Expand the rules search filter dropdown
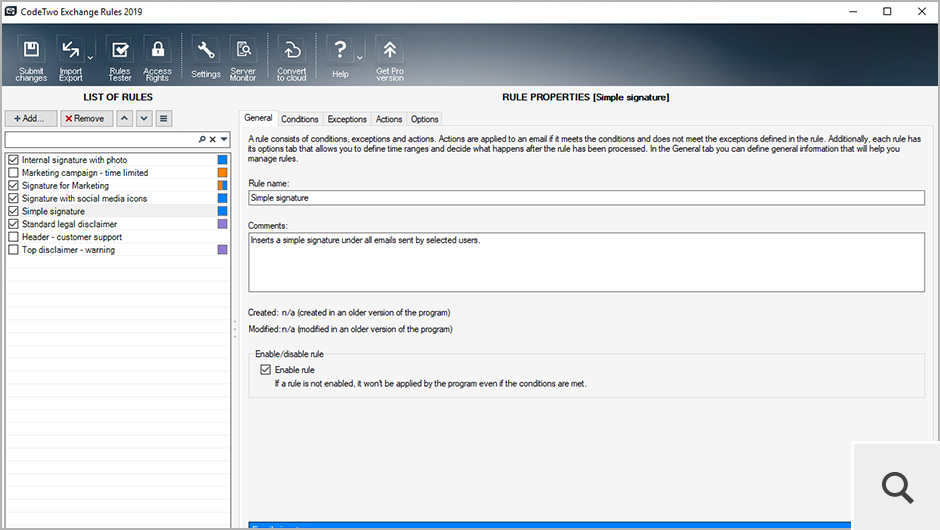The width and height of the screenshot is (940, 530). click(224, 139)
